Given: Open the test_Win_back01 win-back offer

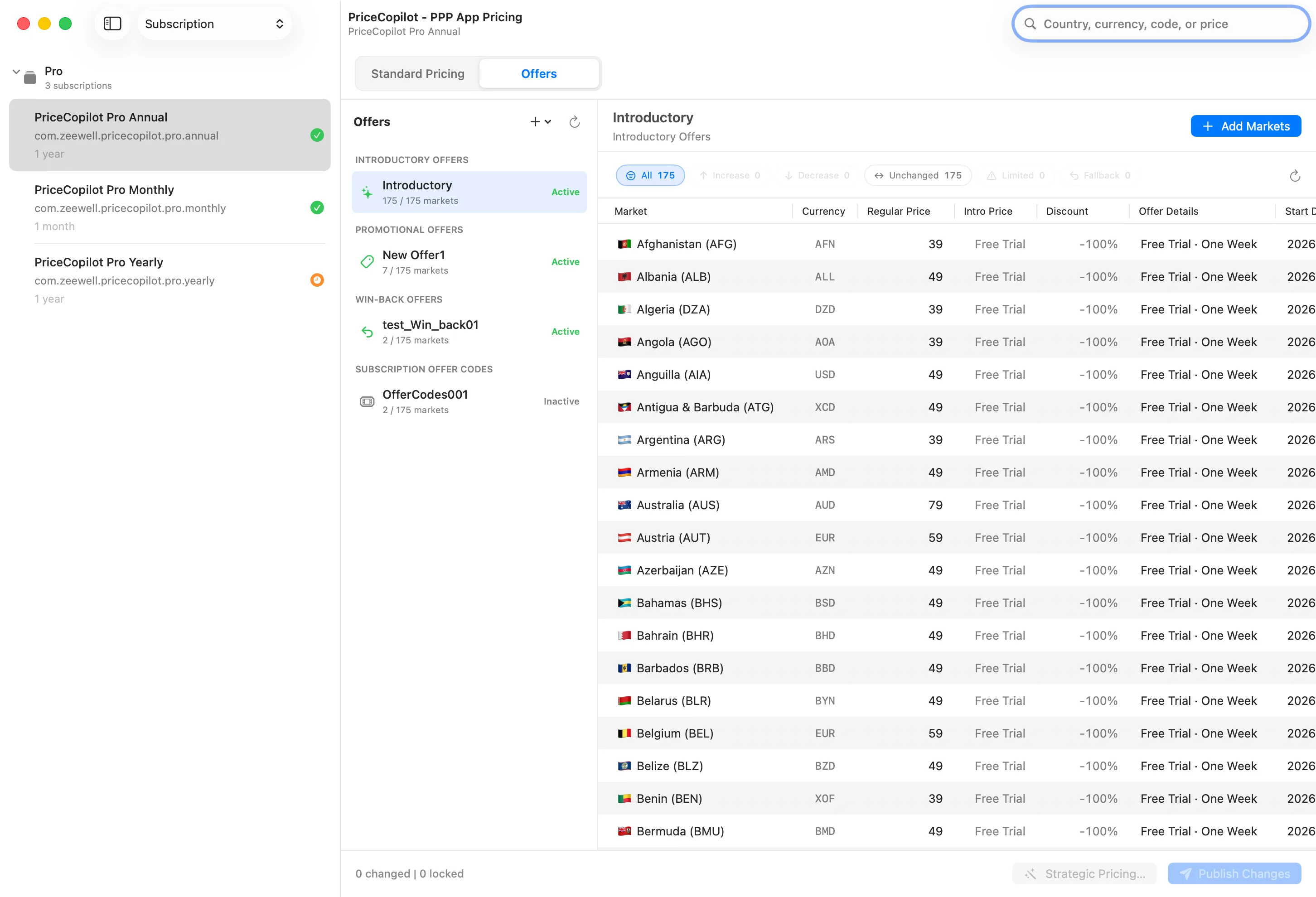Looking at the screenshot, I should click(x=469, y=332).
